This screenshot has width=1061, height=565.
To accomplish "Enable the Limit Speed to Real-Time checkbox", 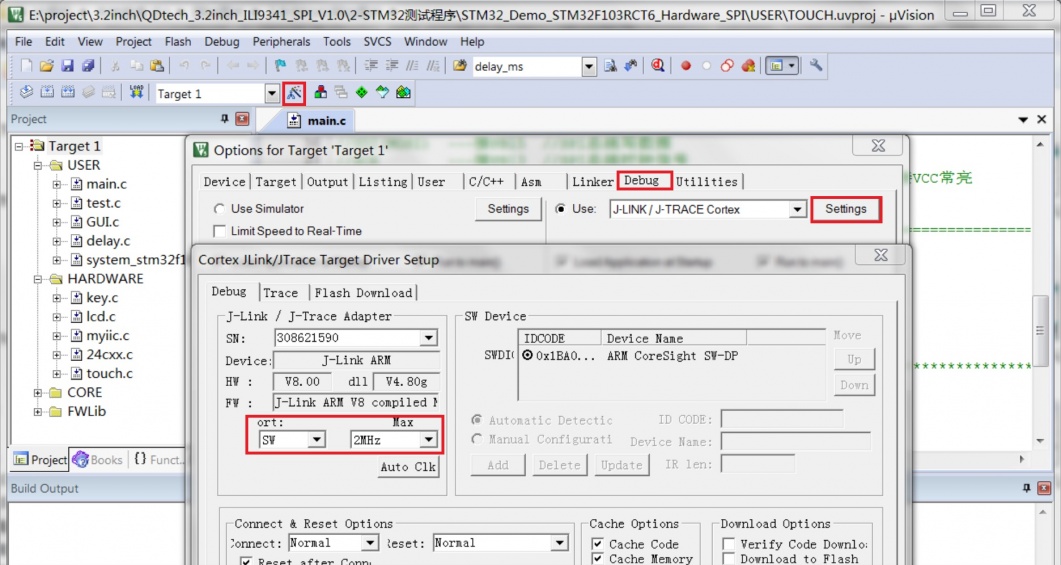I will [x=220, y=231].
